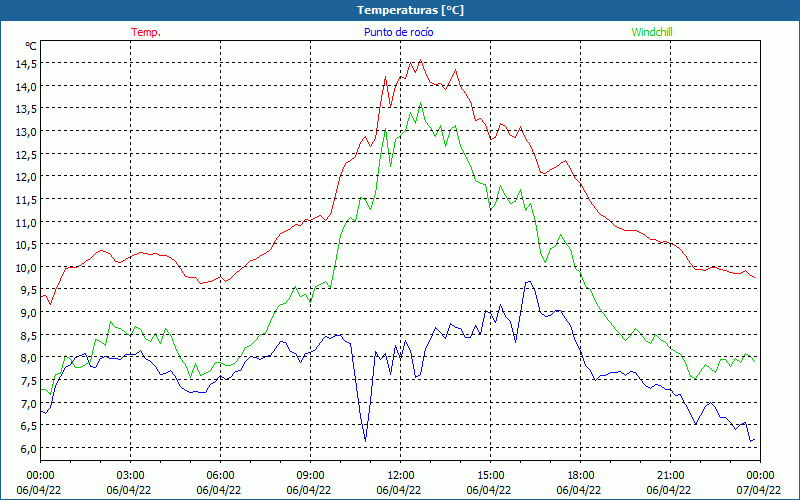
Task: Click the '13,5' y-axis value
Action: tap(27, 109)
